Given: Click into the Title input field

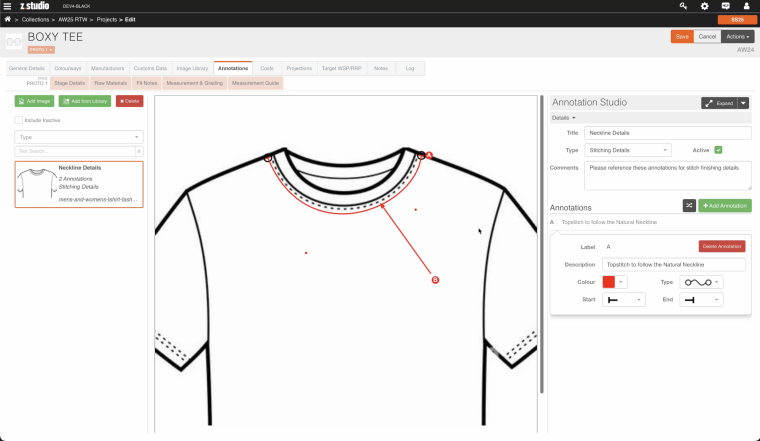Looking at the screenshot, I should pyautogui.click(x=668, y=133).
